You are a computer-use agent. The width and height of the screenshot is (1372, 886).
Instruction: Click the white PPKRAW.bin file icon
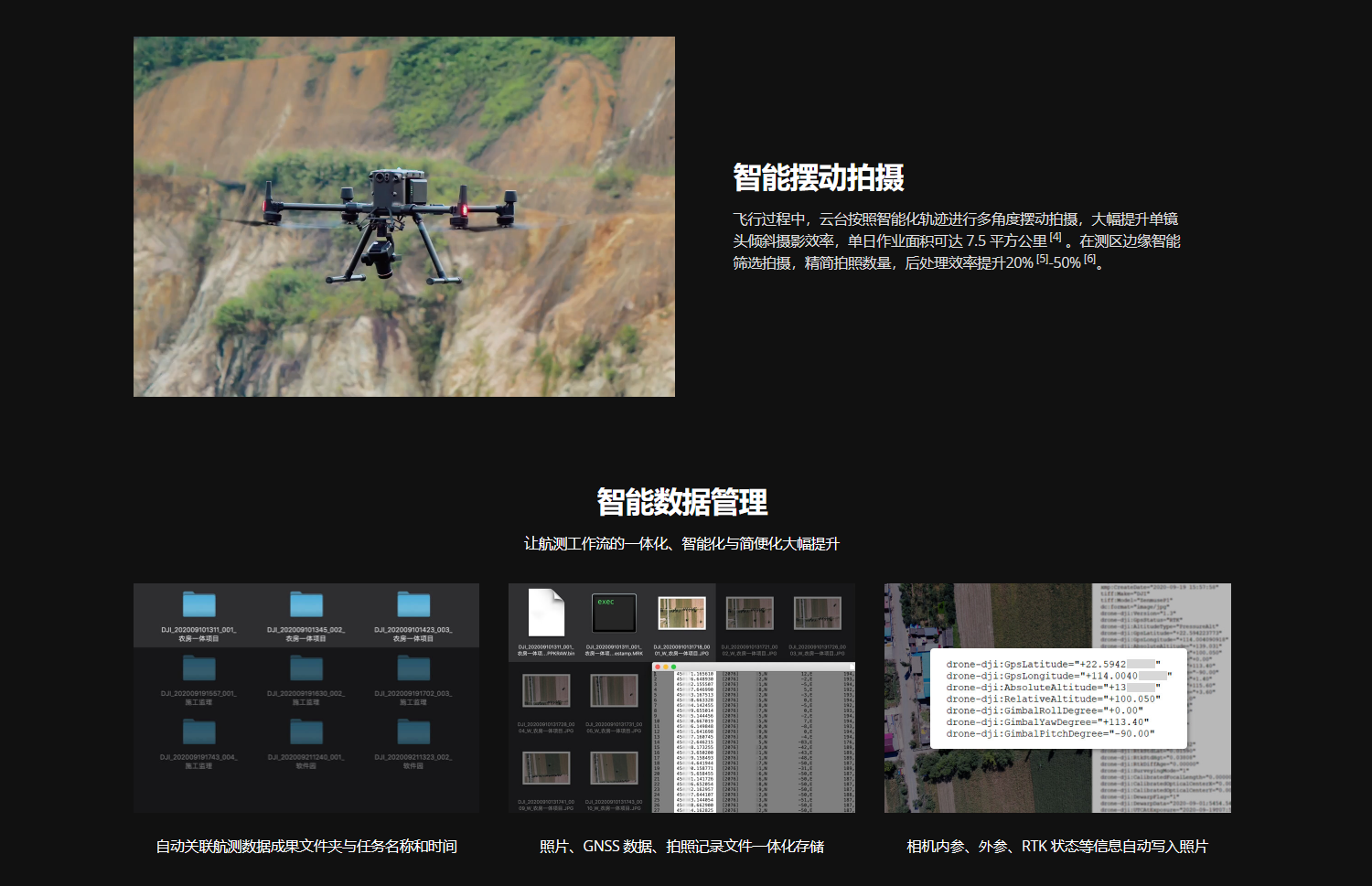[546, 613]
